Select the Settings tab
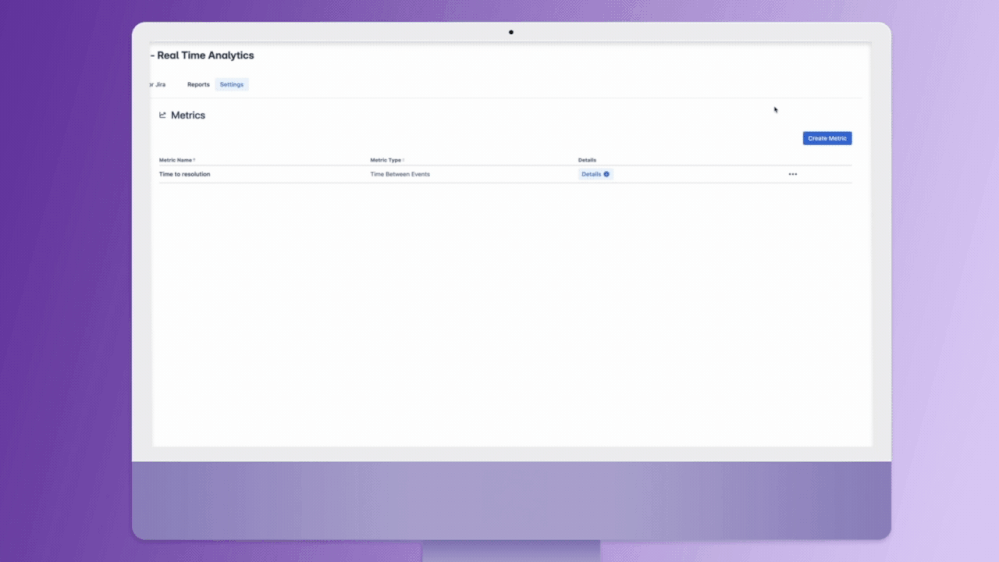This screenshot has width=999, height=562. 231,85
